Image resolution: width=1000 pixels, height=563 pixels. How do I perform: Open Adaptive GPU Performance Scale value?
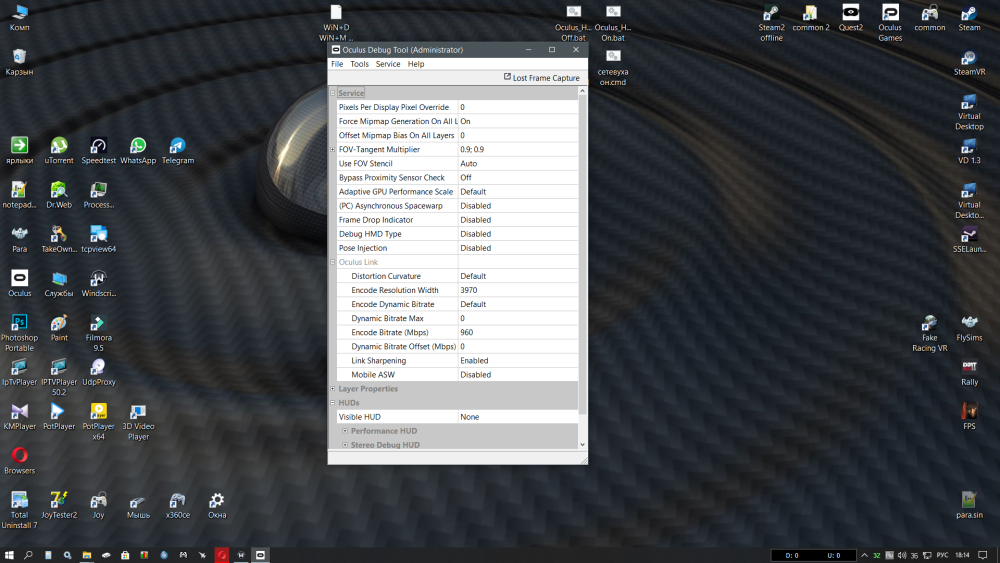coord(518,191)
